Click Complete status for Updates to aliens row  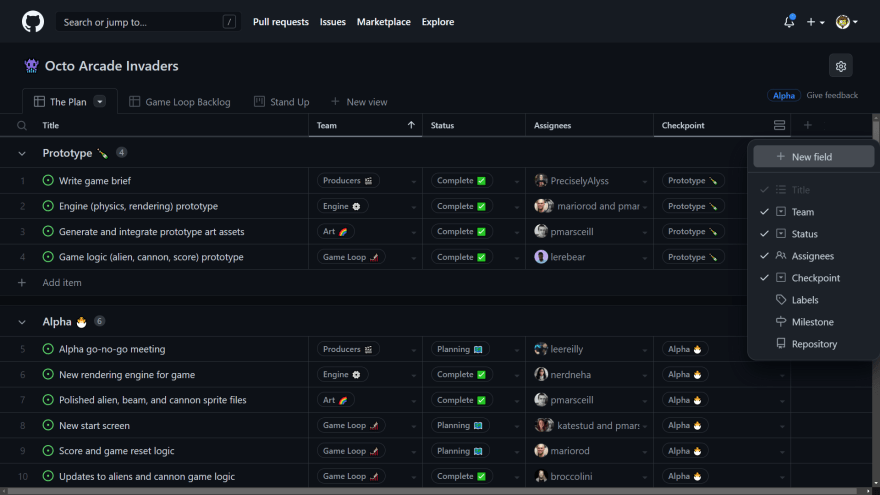[x=461, y=476]
